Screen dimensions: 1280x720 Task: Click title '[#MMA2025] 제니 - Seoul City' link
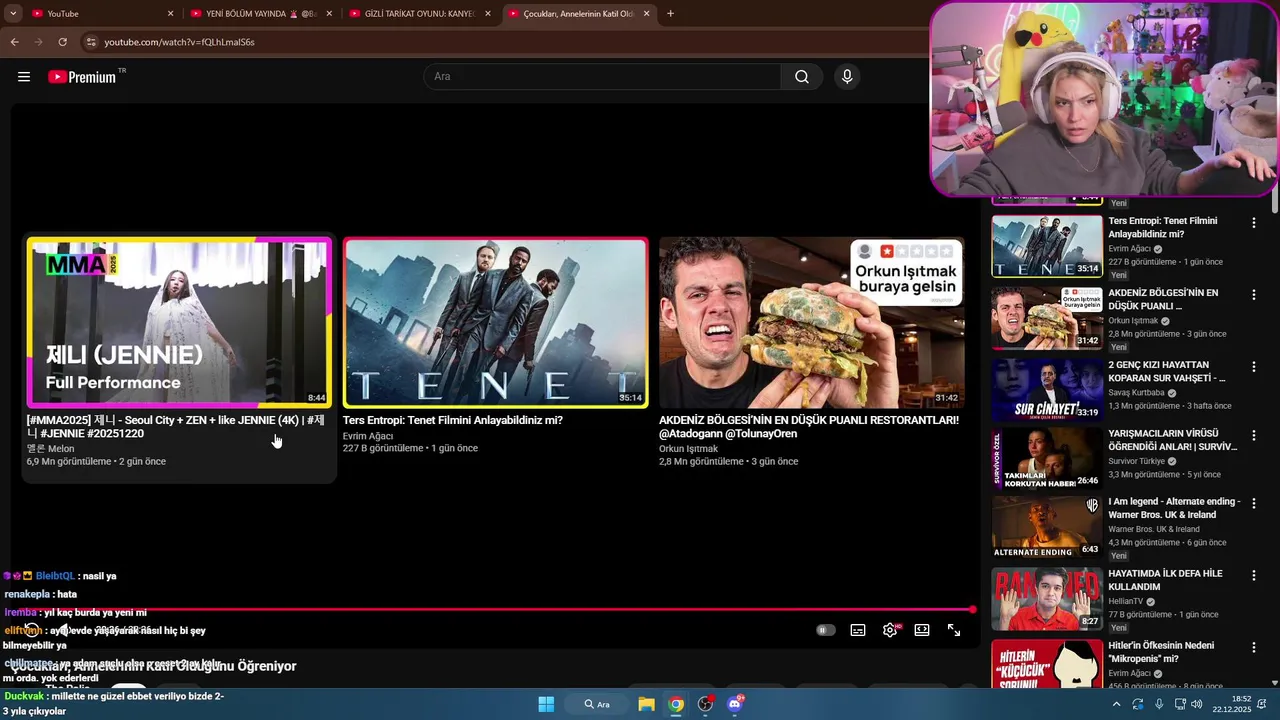point(176,427)
